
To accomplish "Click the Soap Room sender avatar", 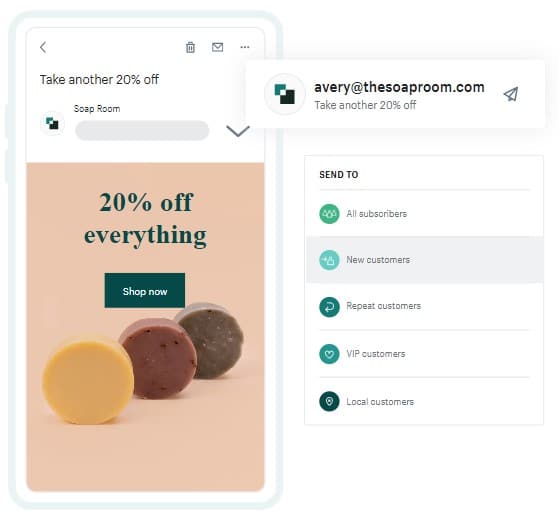I will tap(52, 123).
